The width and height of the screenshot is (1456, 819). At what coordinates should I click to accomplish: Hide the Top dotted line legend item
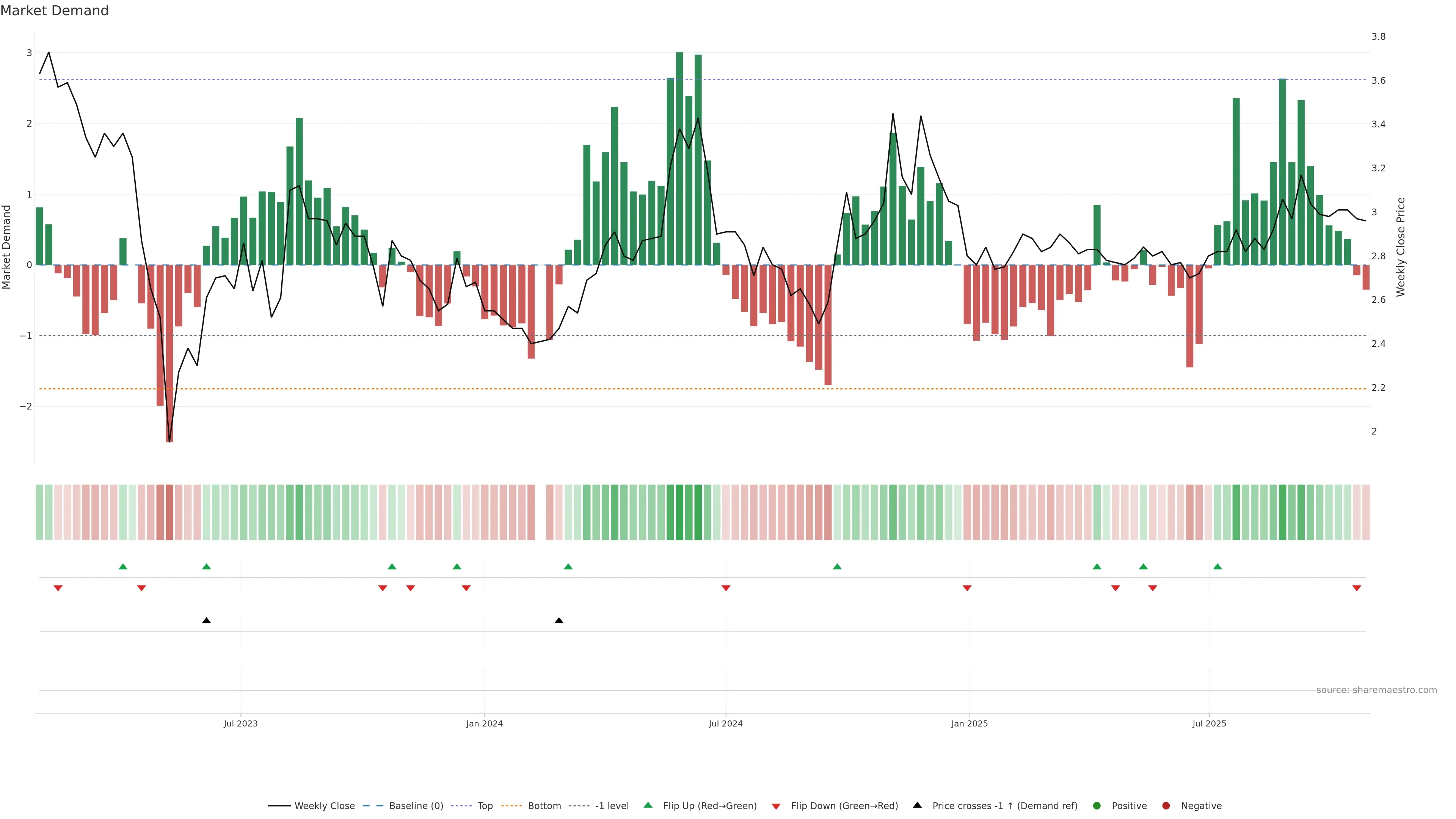tap(485, 806)
